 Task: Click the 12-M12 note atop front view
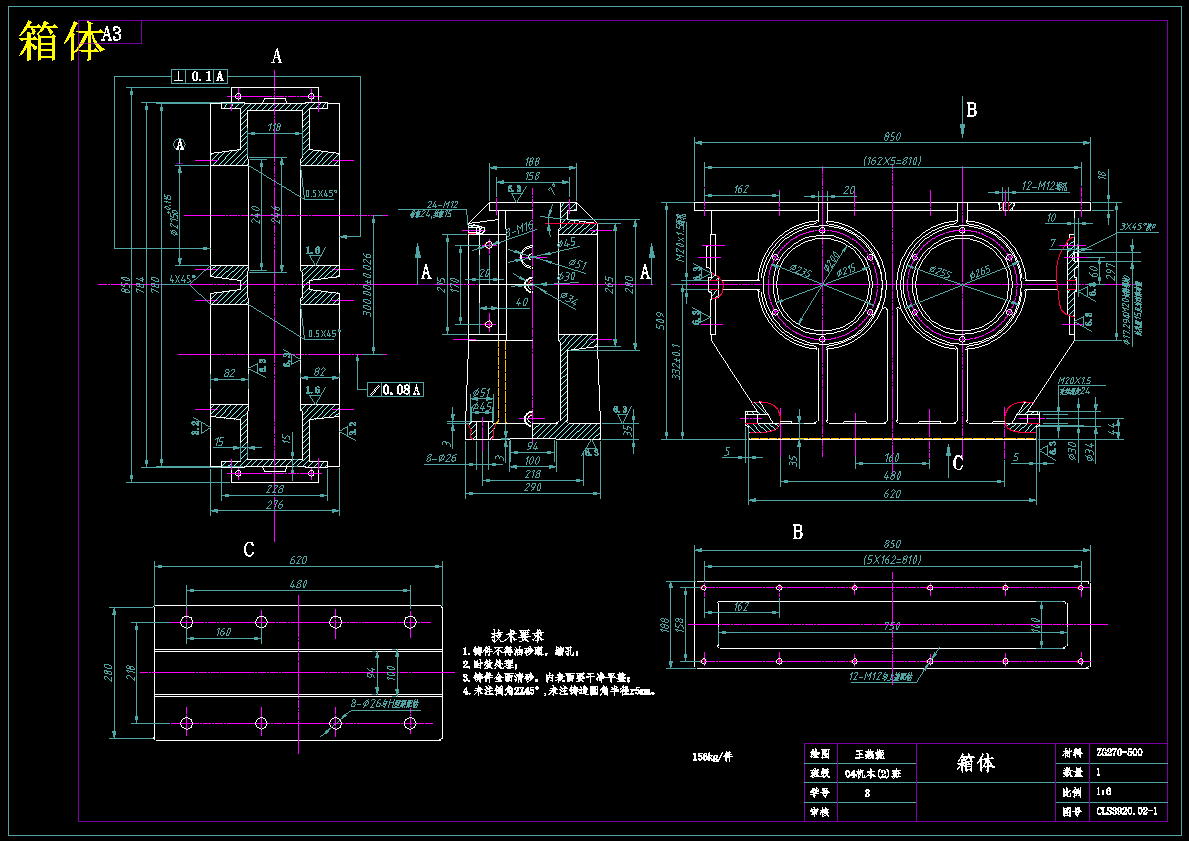pos(1043,185)
